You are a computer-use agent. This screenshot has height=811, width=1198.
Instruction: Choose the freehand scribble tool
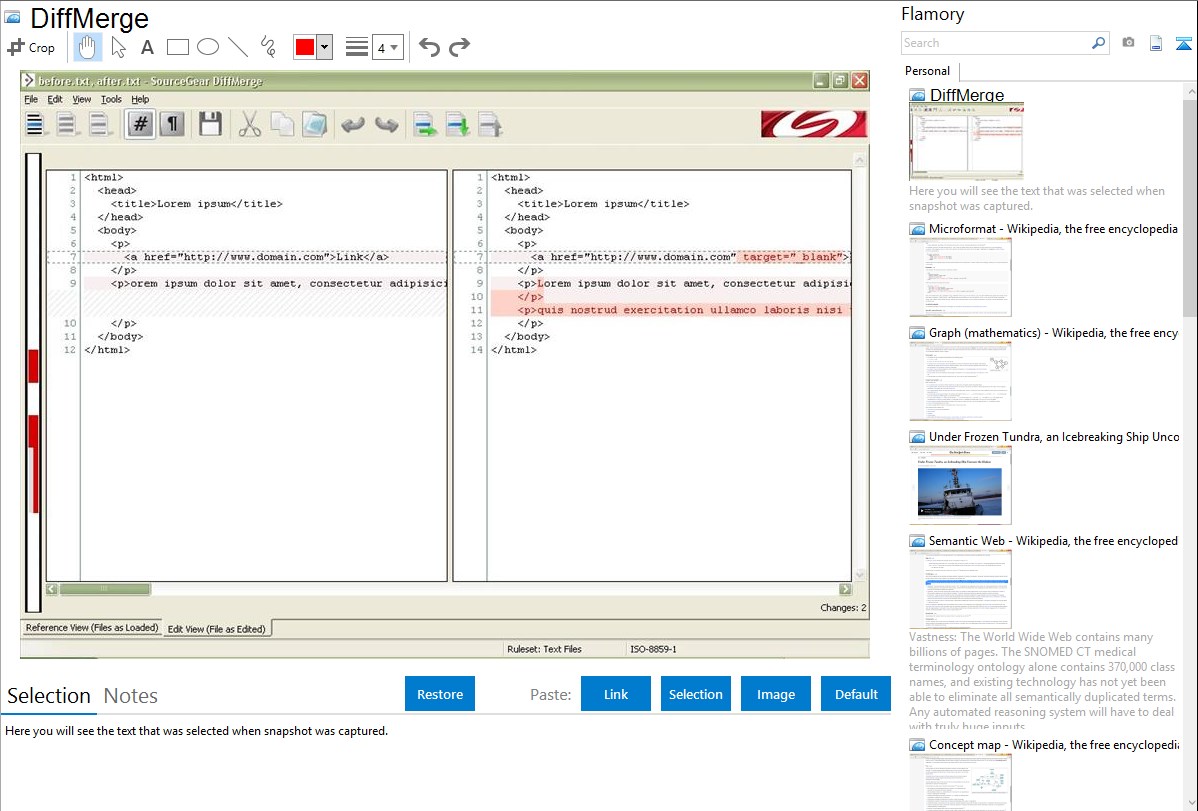268,47
